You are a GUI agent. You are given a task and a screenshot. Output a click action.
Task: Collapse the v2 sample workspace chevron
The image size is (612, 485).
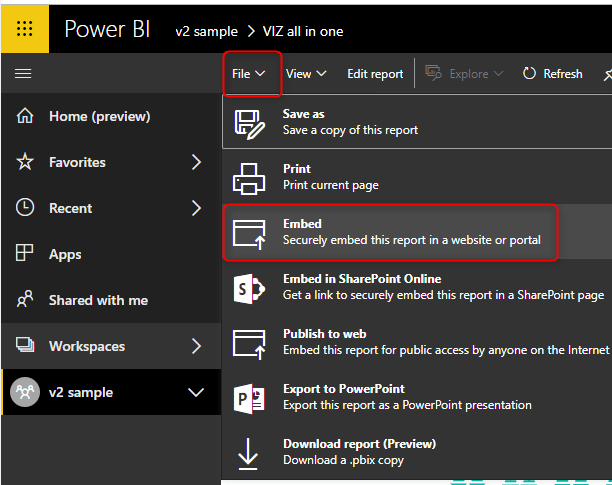coord(196,392)
